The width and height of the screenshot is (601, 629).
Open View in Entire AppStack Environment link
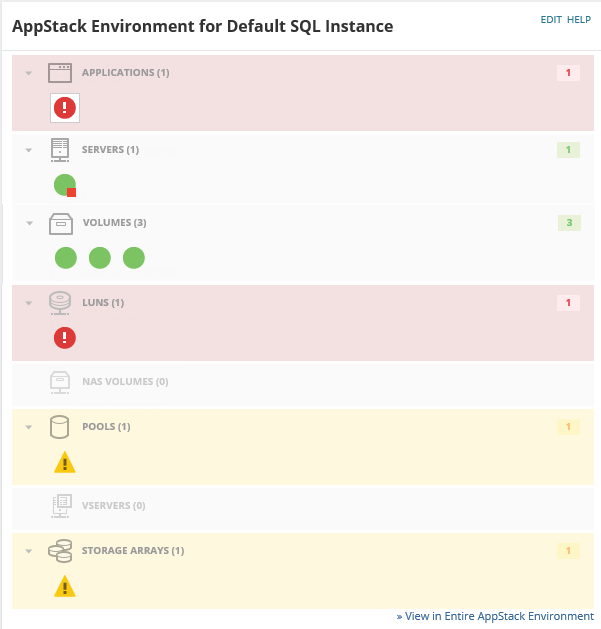pyautogui.click(x=495, y=616)
